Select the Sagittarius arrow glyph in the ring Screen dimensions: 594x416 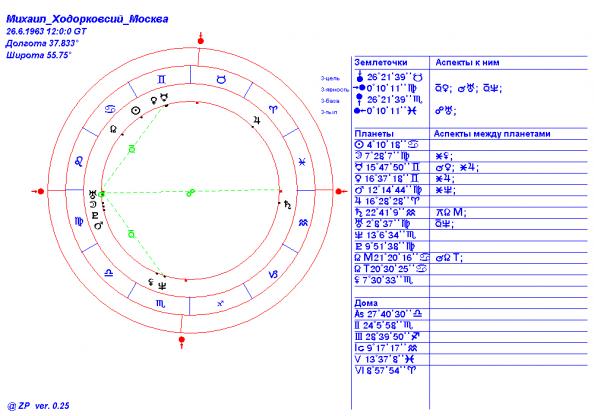(x=220, y=303)
